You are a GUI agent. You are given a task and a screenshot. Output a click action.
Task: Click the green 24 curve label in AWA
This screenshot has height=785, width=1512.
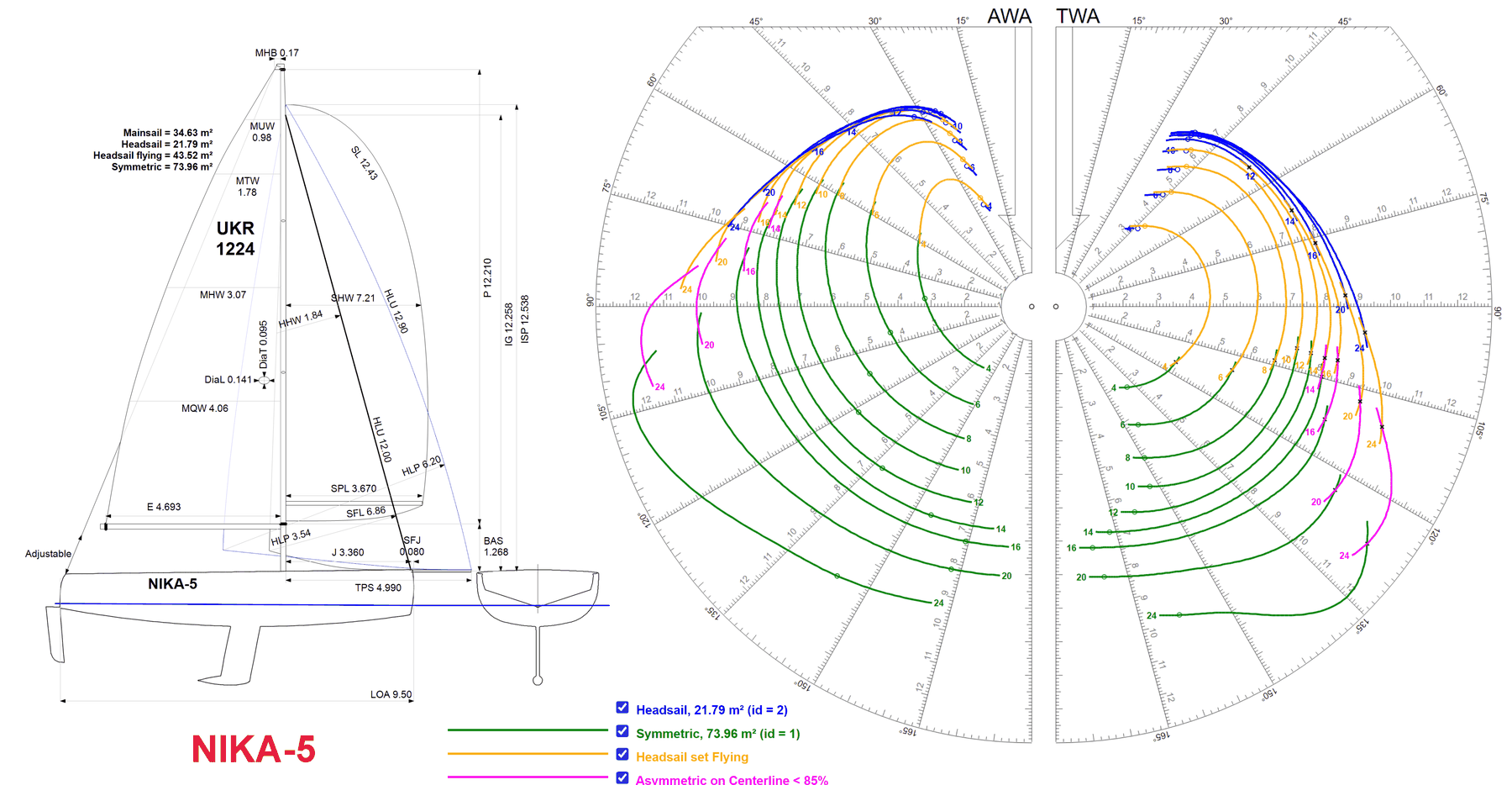click(938, 603)
